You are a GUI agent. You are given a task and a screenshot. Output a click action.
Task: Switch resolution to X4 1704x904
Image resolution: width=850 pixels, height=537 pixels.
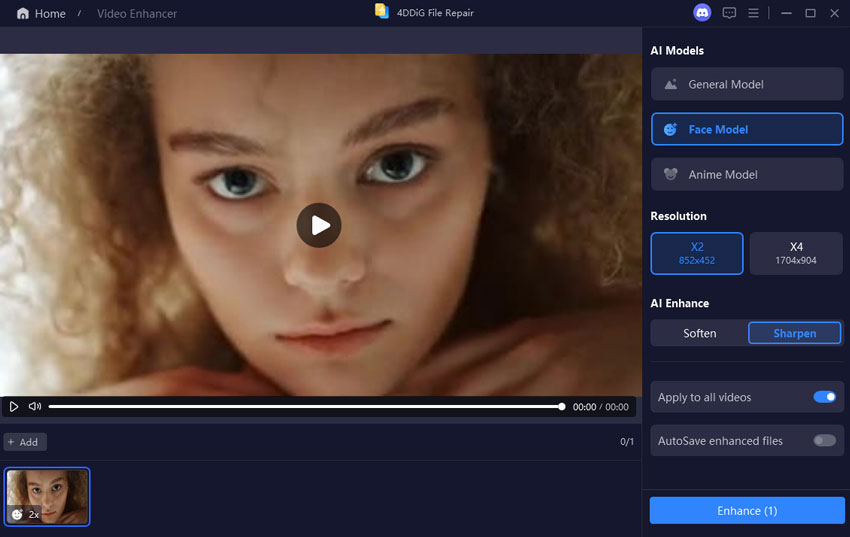796,253
